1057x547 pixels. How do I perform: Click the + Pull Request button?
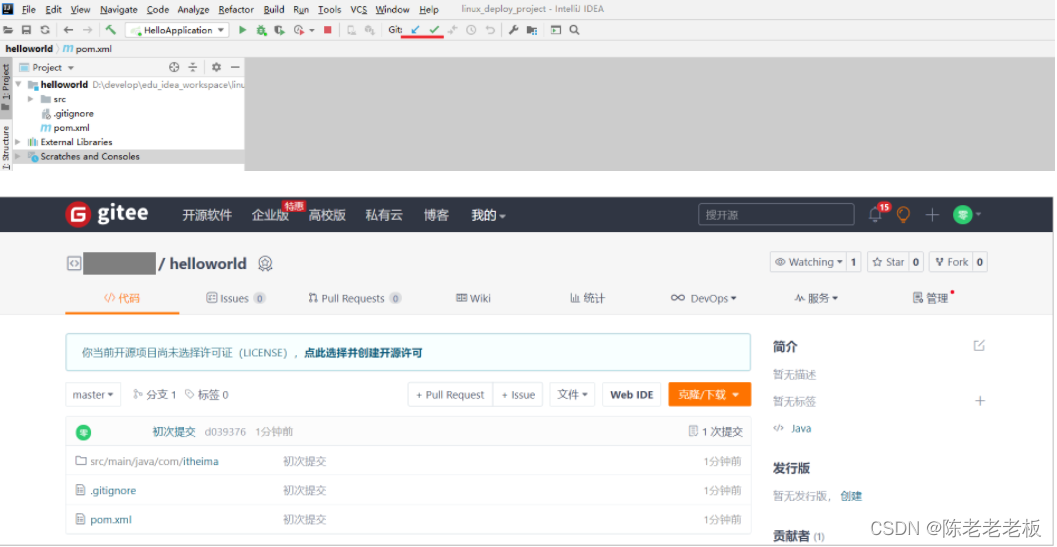(450, 395)
